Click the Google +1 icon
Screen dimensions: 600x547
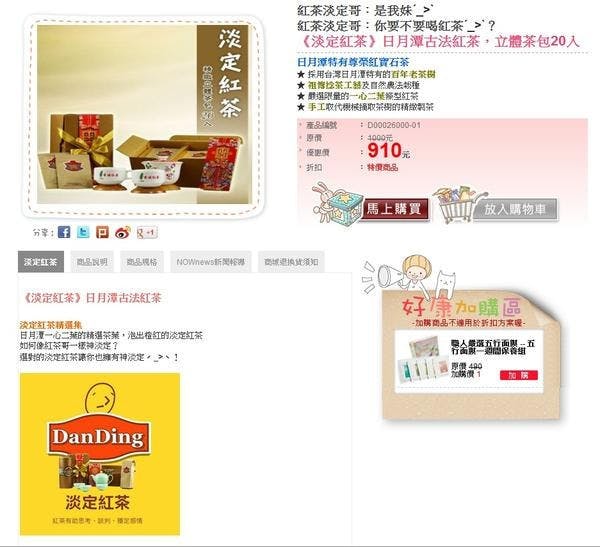pyautogui.click(x=147, y=232)
